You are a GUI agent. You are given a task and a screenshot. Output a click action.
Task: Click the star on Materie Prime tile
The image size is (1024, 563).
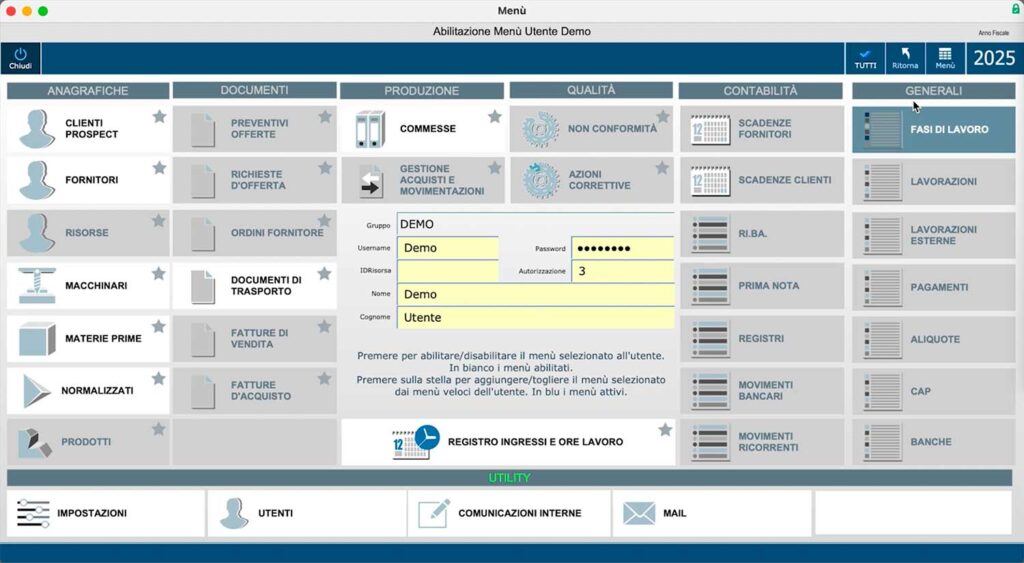[159, 327]
